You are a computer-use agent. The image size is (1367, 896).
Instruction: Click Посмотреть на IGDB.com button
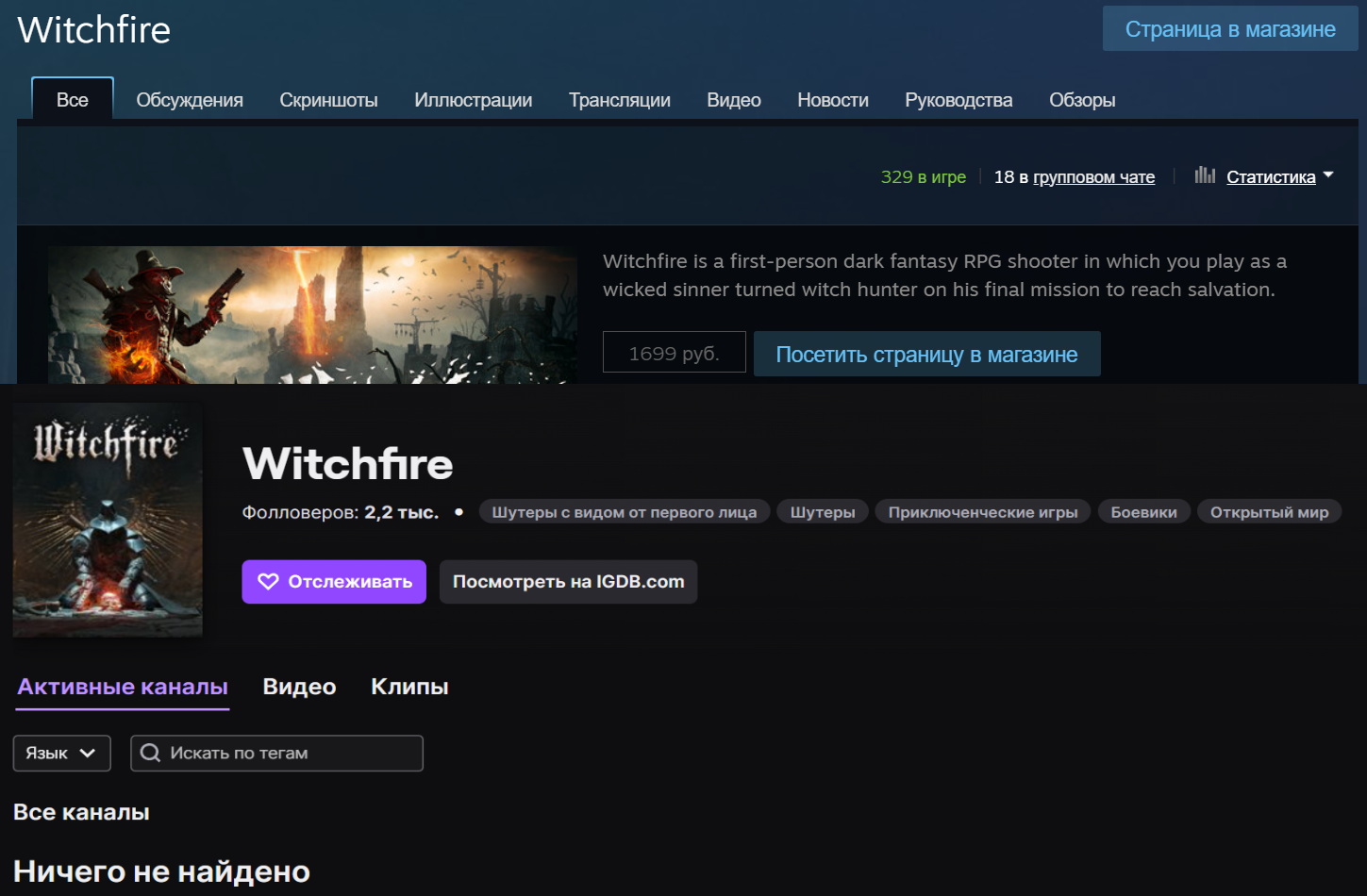point(568,582)
